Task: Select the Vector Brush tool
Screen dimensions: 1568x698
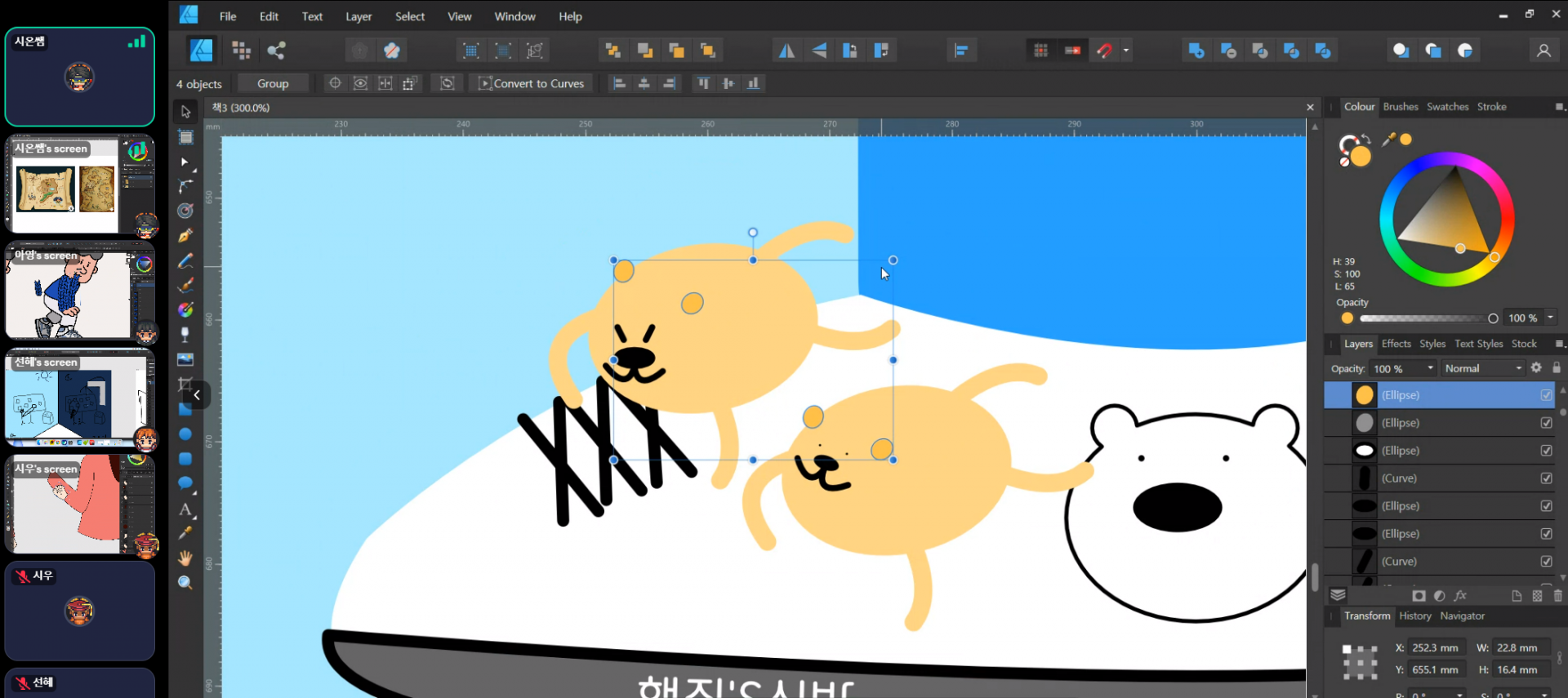Action: (x=185, y=285)
